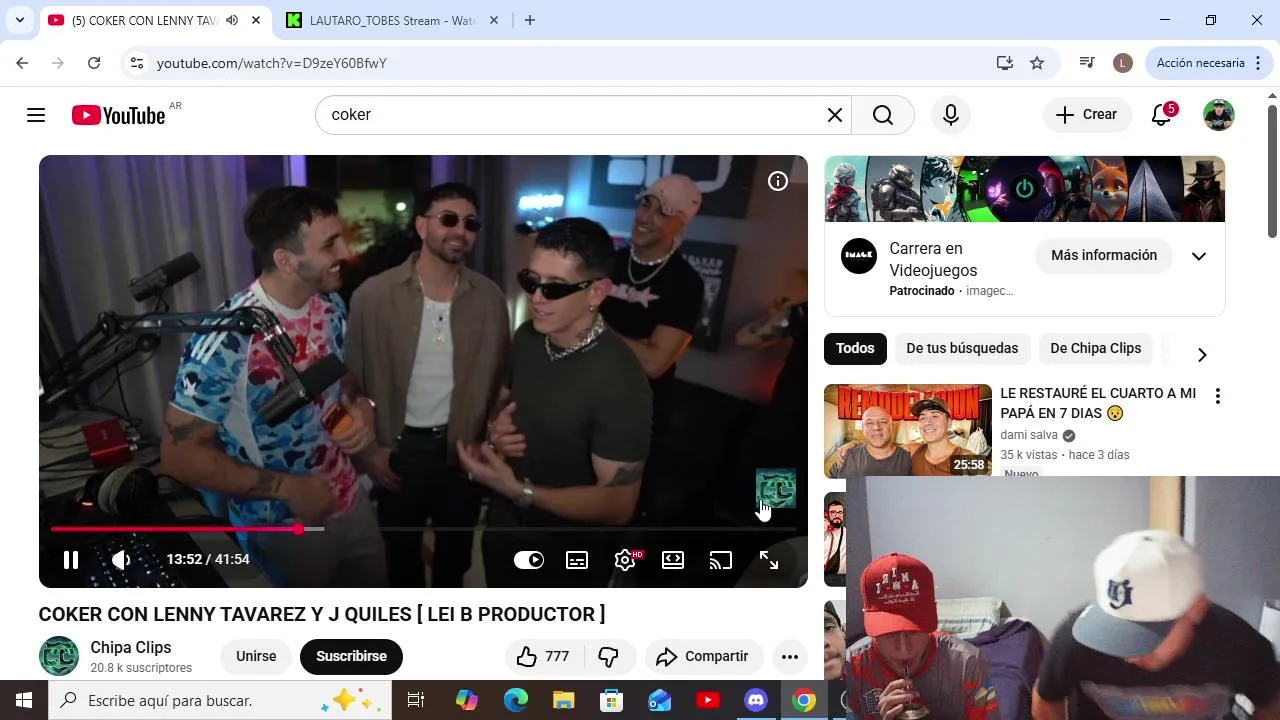Click the Windows taskbar search box
1280x720 pixels.
coord(219,701)
